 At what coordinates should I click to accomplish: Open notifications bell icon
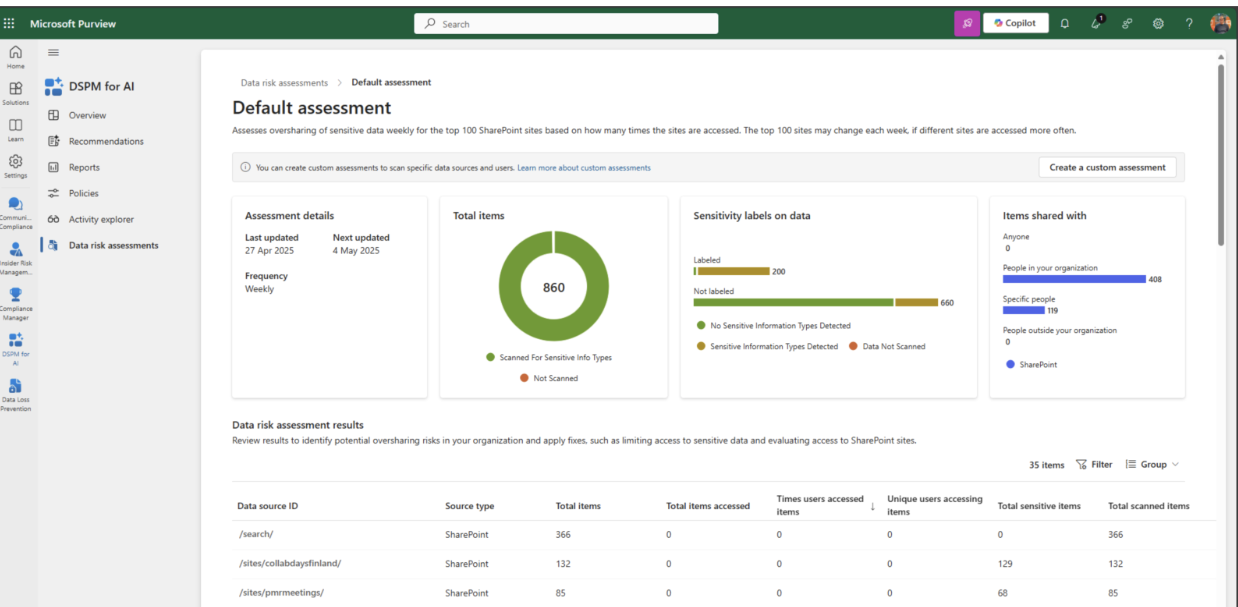[1064, 23]
